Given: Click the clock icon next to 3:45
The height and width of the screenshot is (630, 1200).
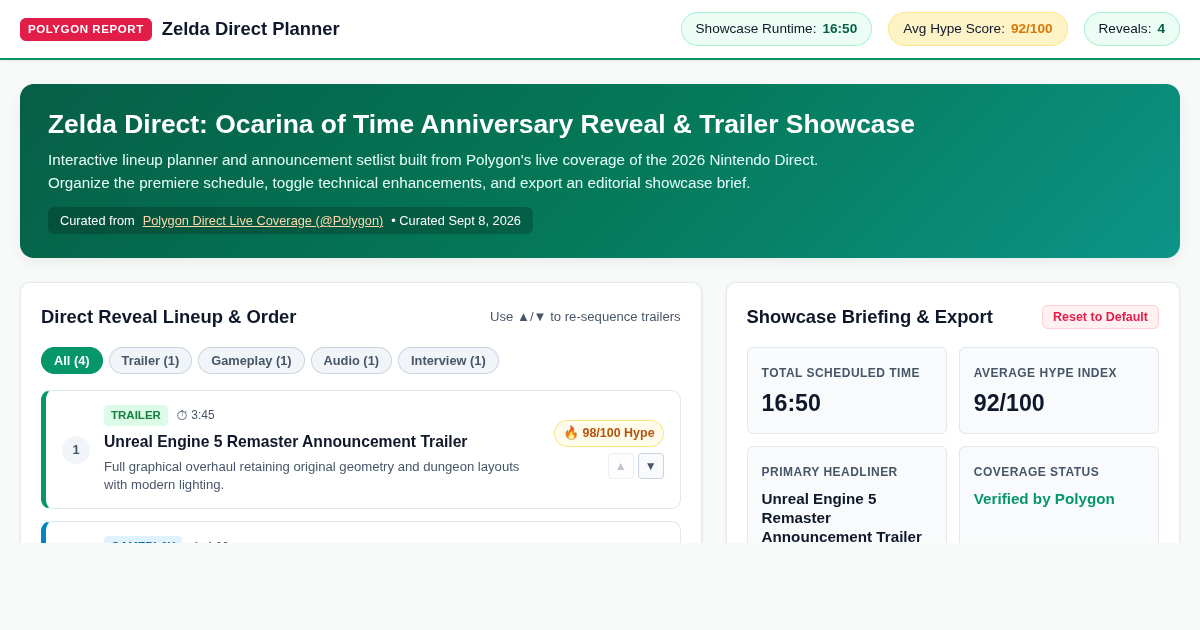Looking at the screenshot, I should click(182, 415).
